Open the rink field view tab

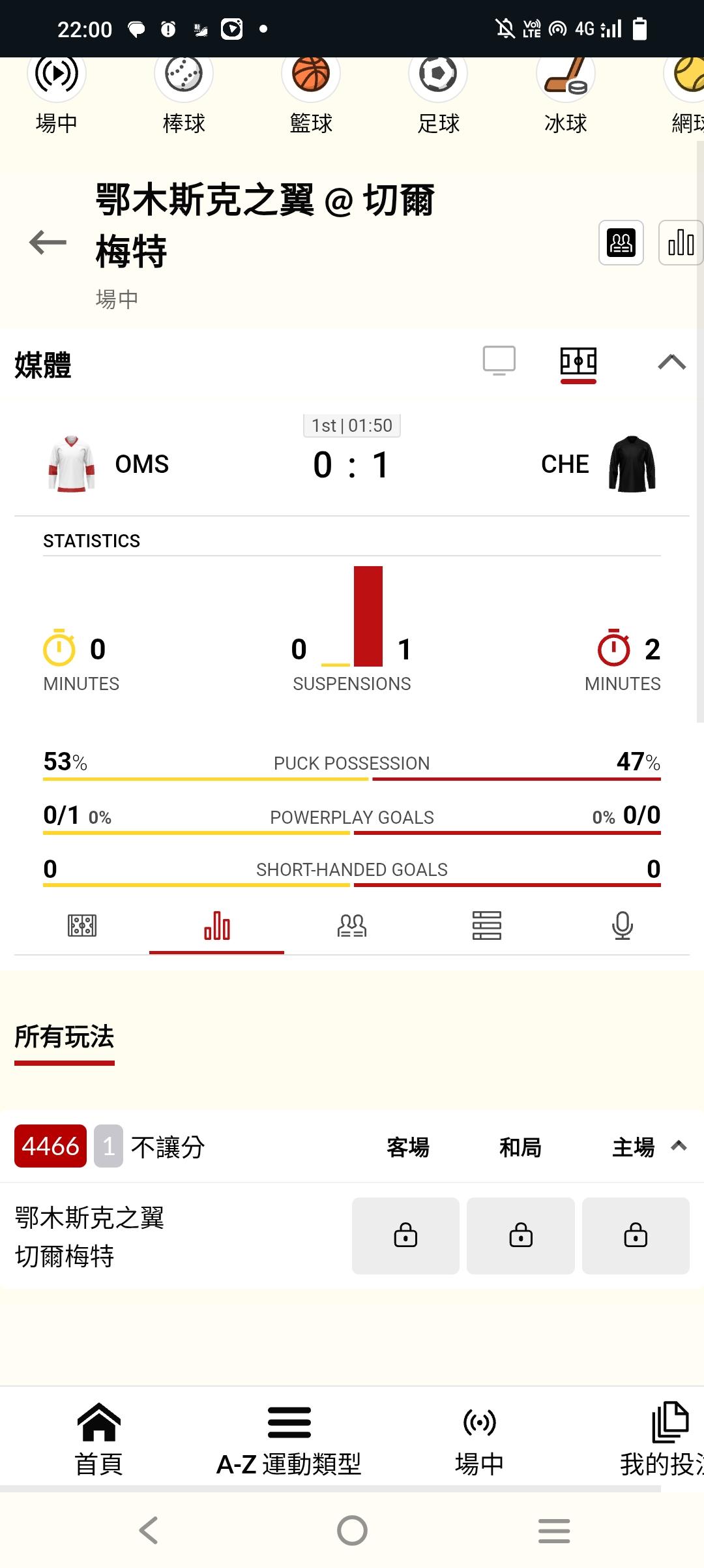pos(82,926)
